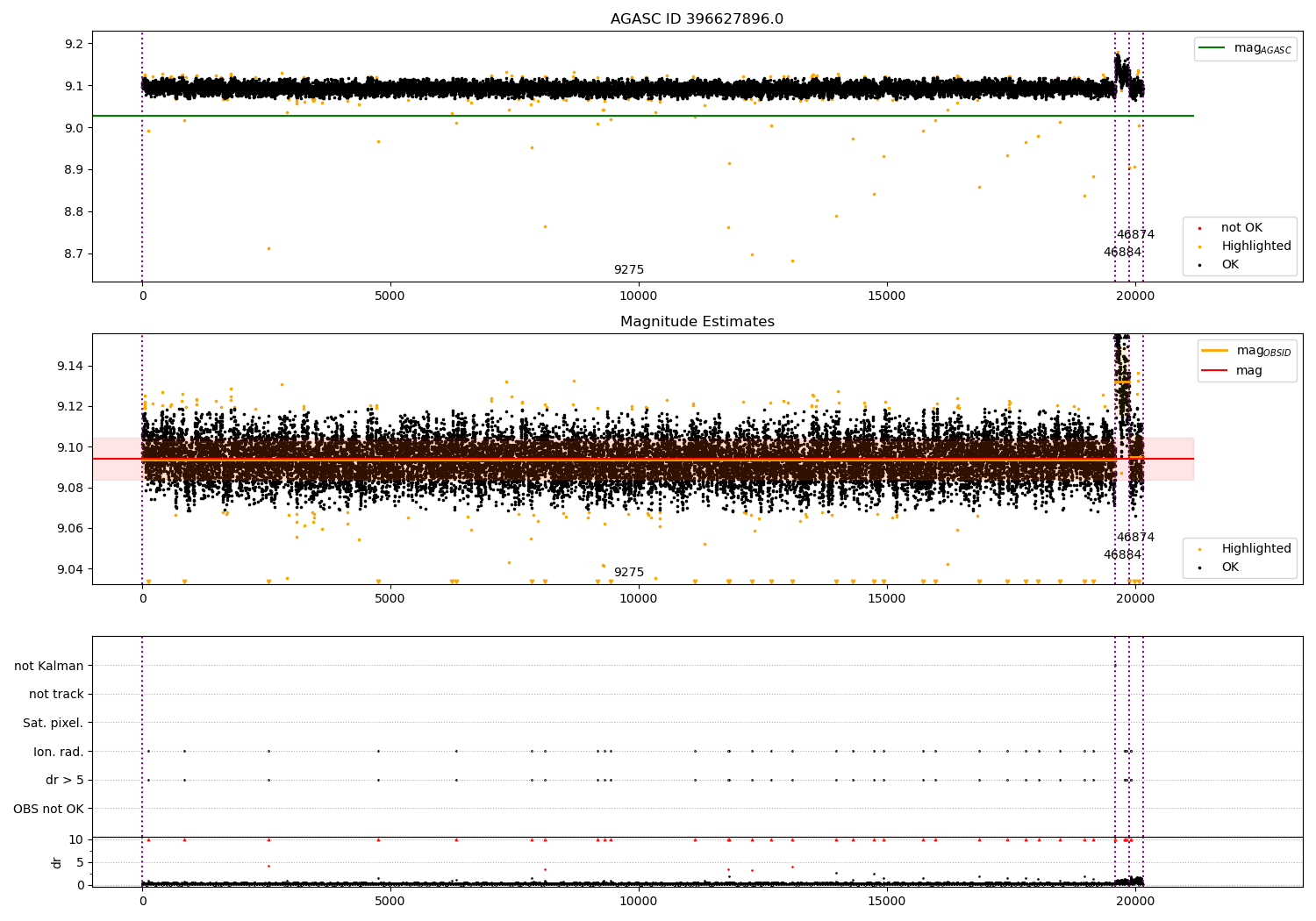Click the "not OK" legend entry in top plot
1316x921 pixels.
[x=1232, y=228]
